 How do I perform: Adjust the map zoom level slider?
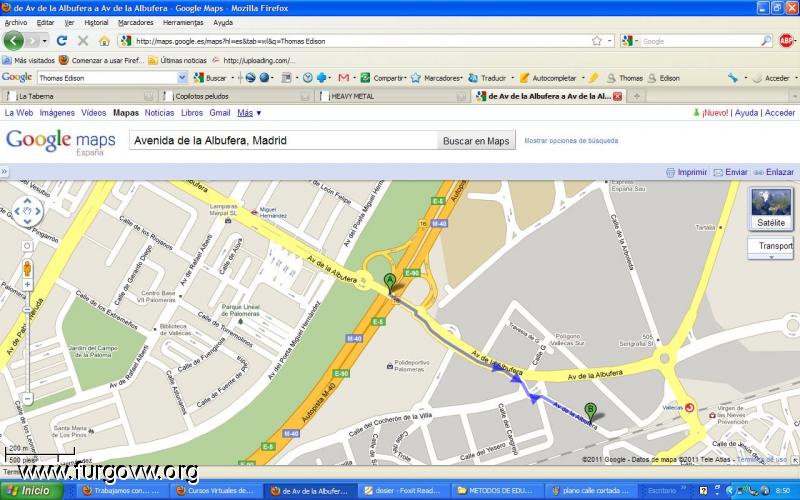point(27,310)
